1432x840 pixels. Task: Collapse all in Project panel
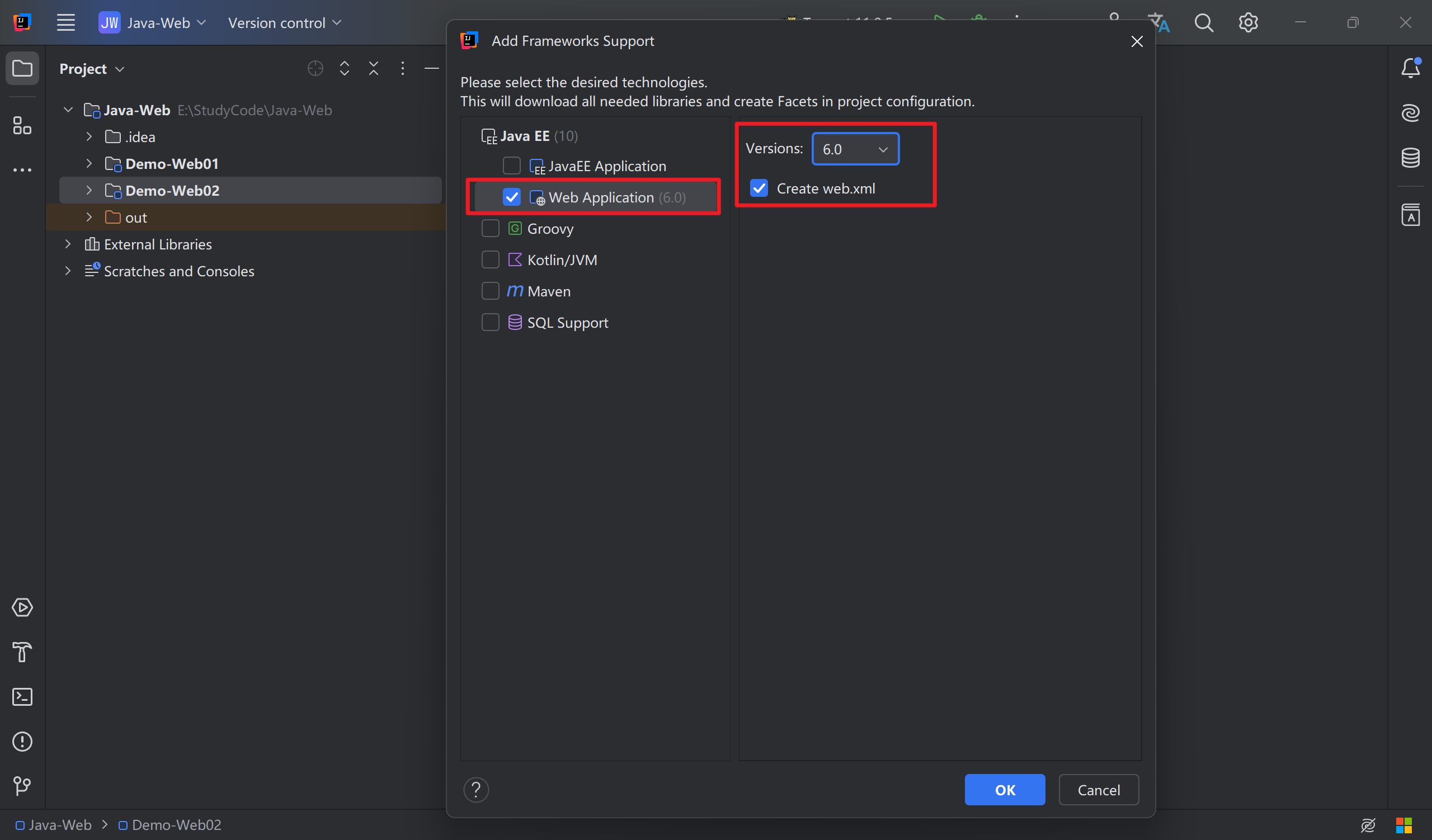373,69
